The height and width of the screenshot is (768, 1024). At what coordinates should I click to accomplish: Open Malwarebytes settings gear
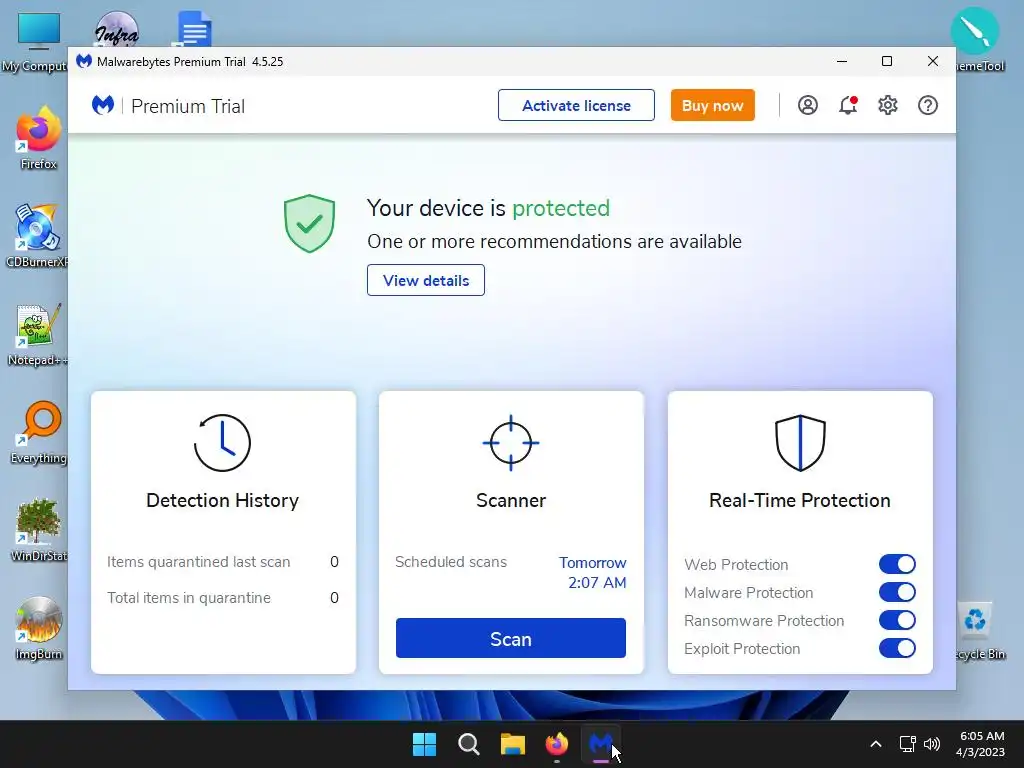click(888, 105)
